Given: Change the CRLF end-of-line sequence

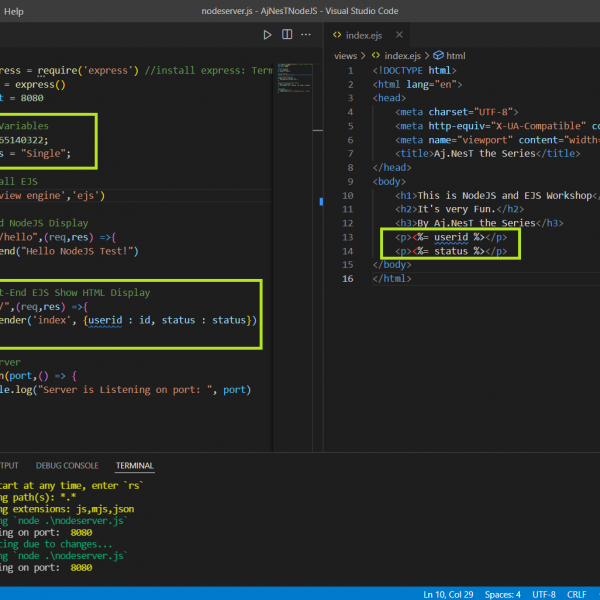Looking at the screenshot, I should (576, 594).
